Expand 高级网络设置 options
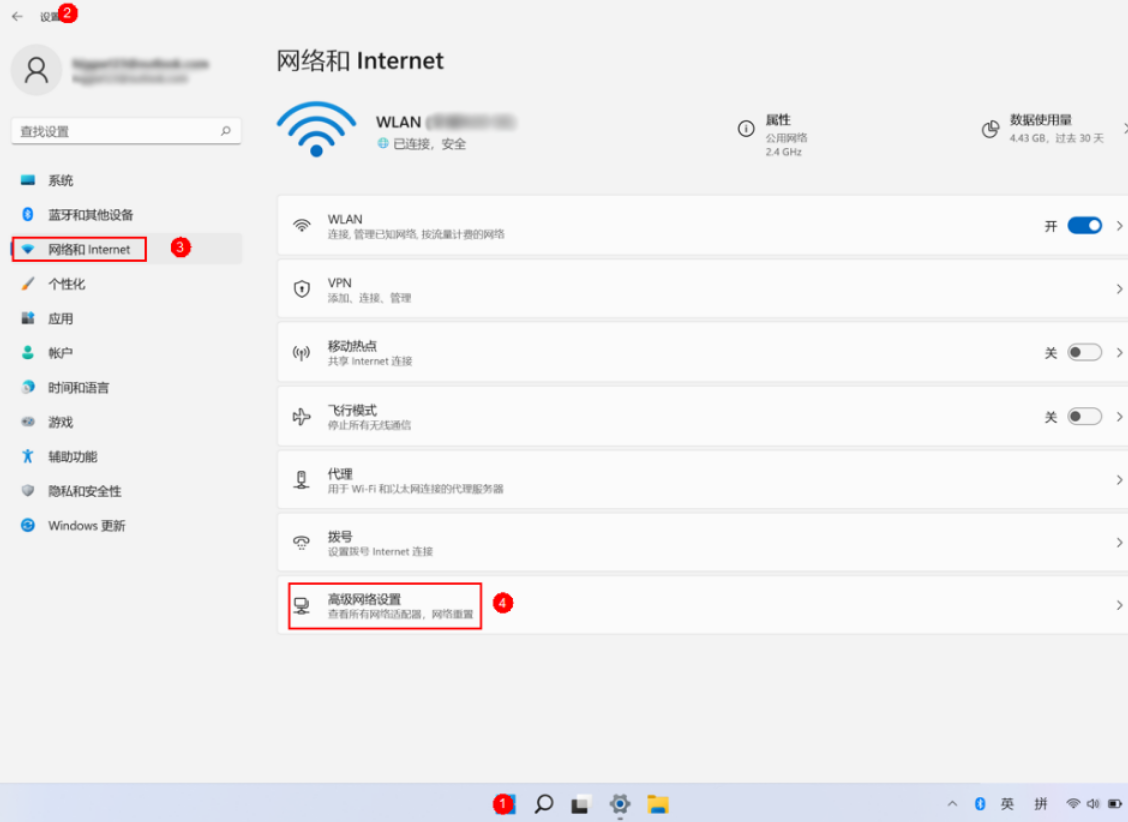The image size is (1128, 822). point(383,605)
